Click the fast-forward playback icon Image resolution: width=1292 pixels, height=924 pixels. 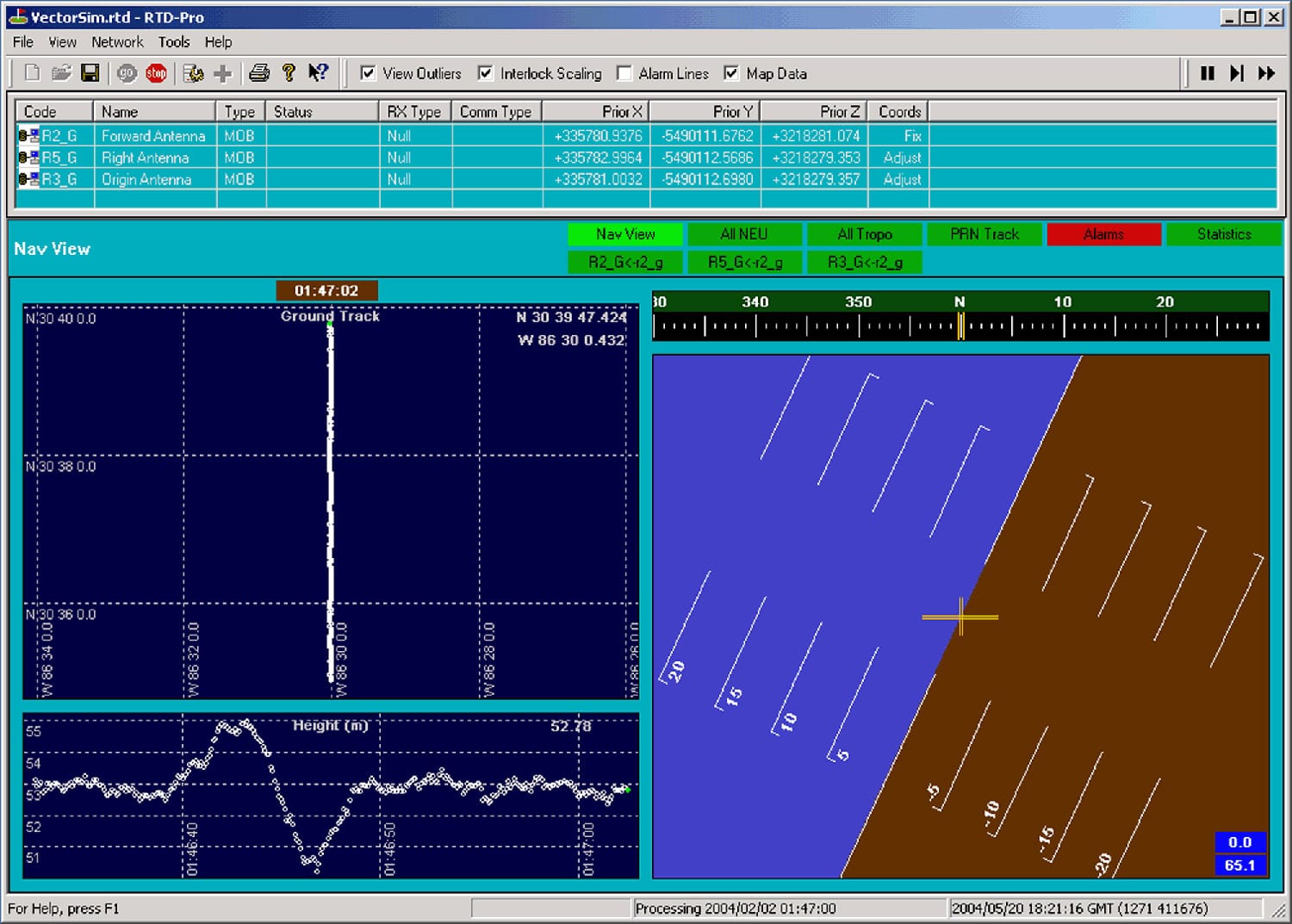click(x=1265, y=73)
